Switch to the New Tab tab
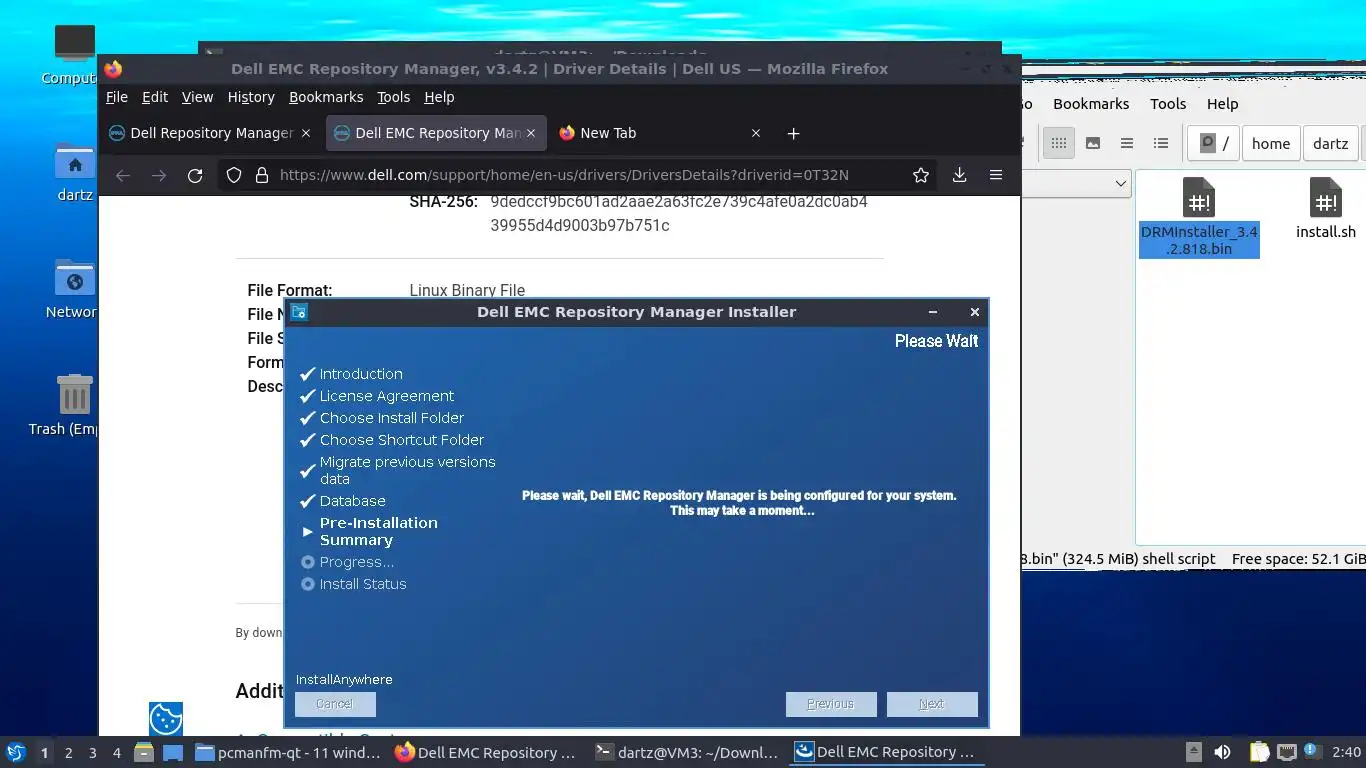The image size is (1366, 768). click(x=662, y=133)
